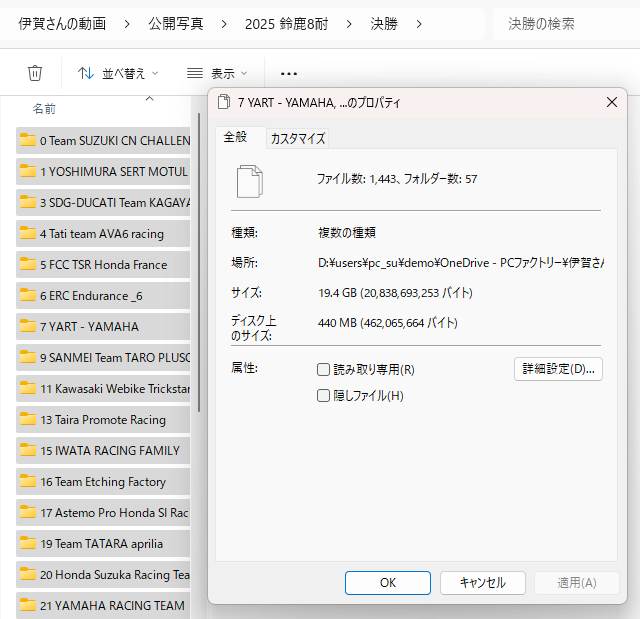The image size is (640, 619).
Task: Click the trash delete icon in toolbar
Action: (35, 73)
